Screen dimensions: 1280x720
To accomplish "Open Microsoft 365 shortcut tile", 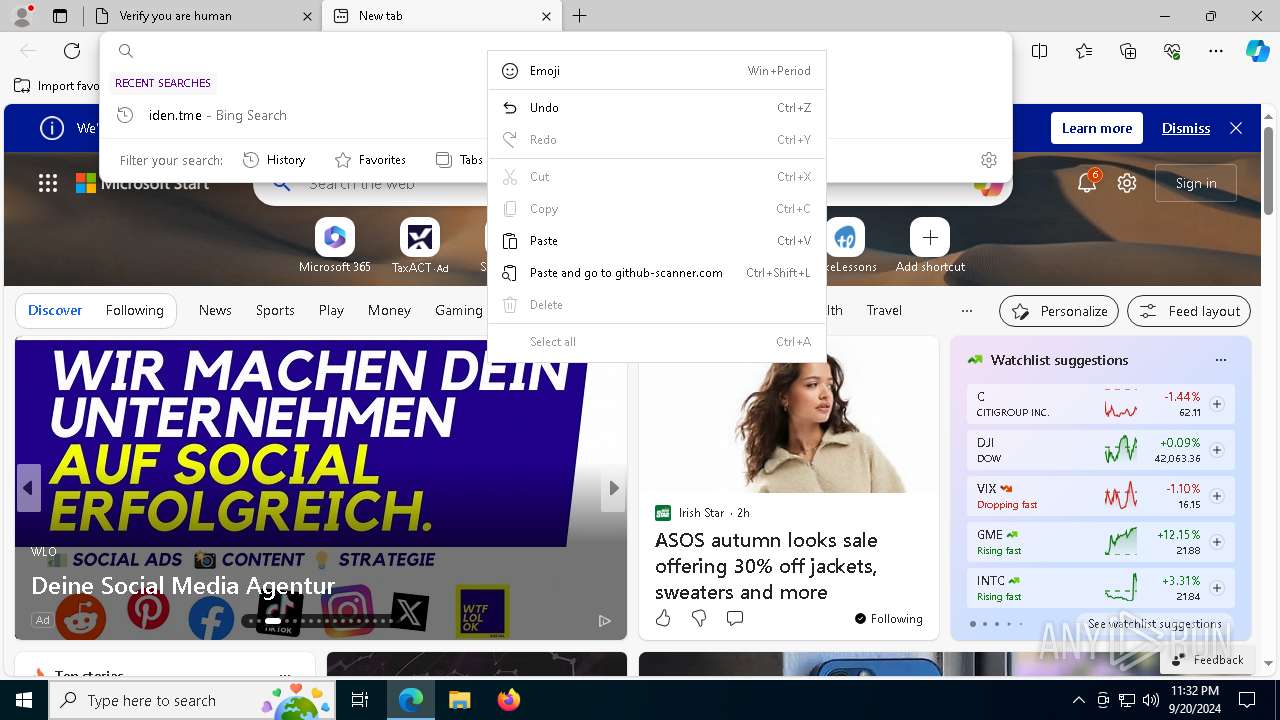I will coord(334,246).
